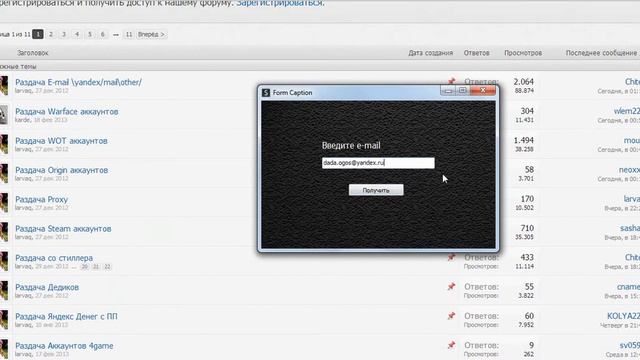Image resolution: width=640 pixels, height=360 pixels.
Task: Click the Получить button
Action: 376,190
